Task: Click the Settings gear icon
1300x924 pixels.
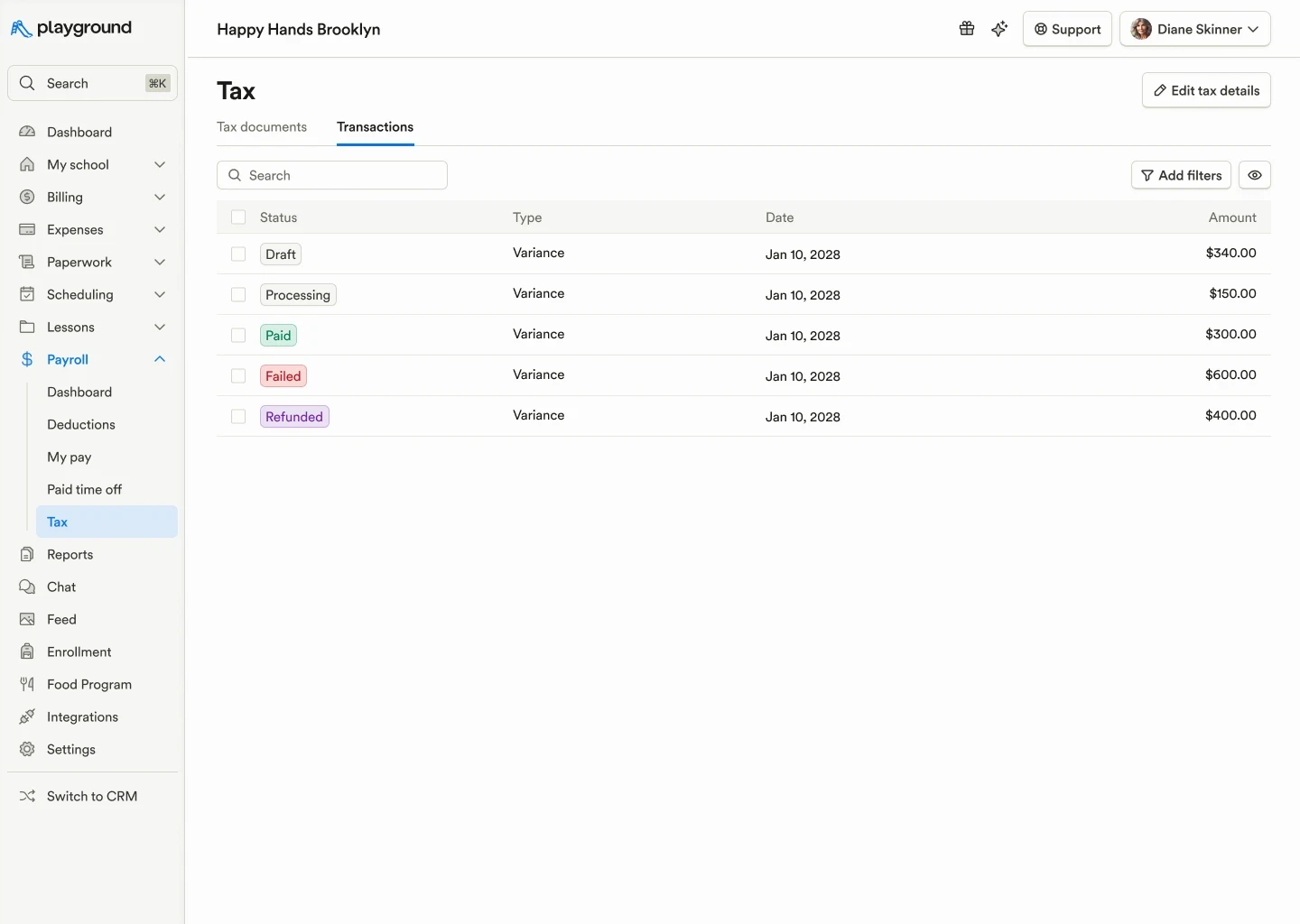Action: (x=27, y=749)
